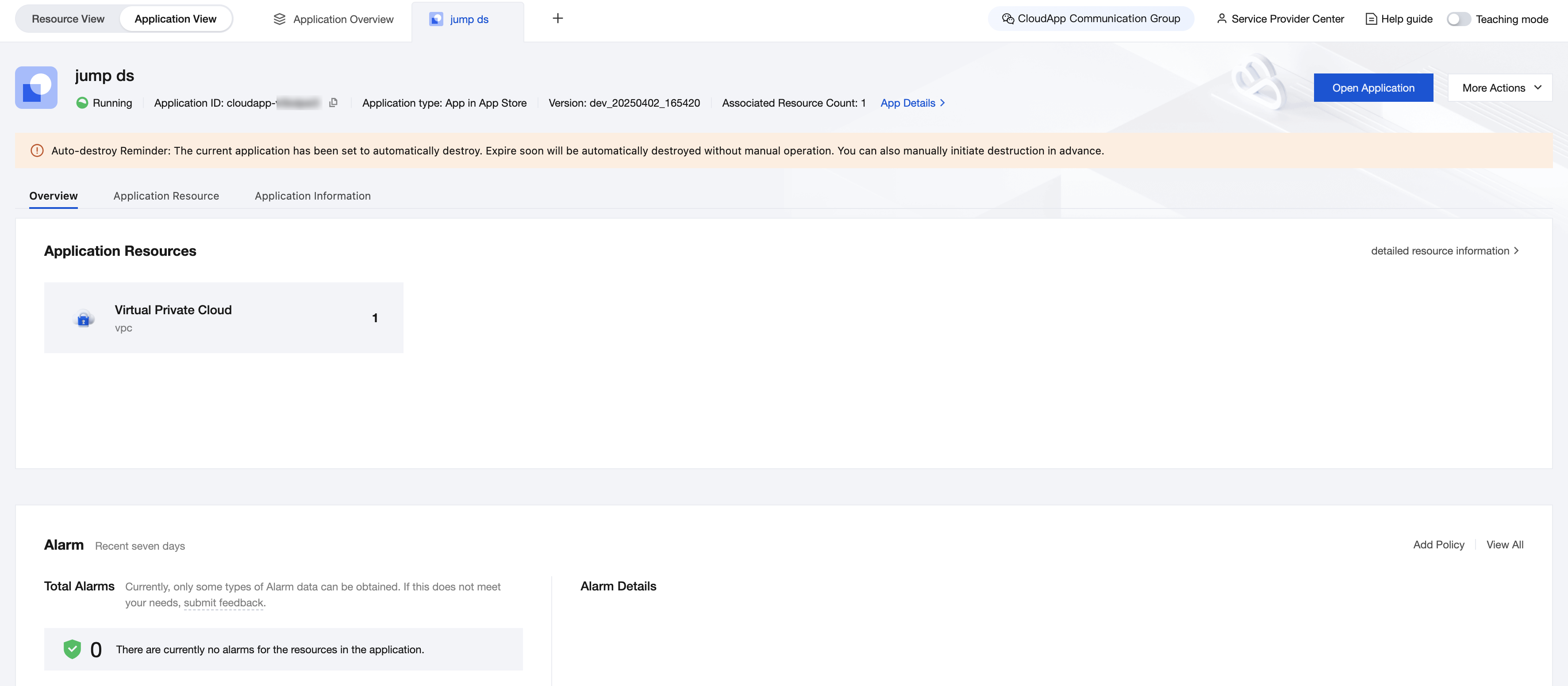This screenshot has width=1568, height=686.
Task: Expand detailed resource information
Action: click(1445, 251)
